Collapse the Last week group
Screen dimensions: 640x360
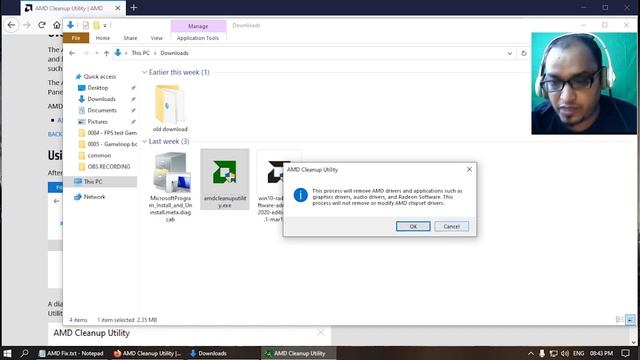pyautogui.click(x=144, y=141)
